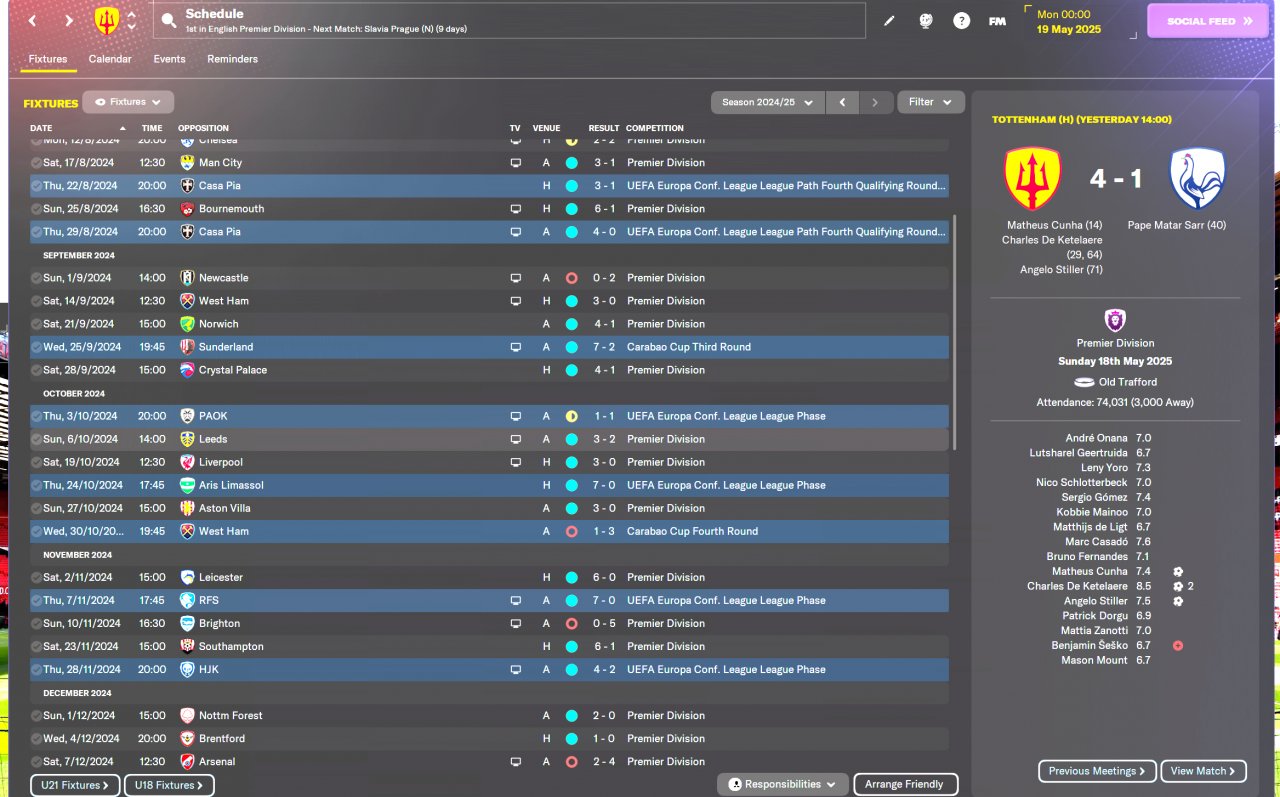Click the Bournemouth club badge

click(187, 209)
